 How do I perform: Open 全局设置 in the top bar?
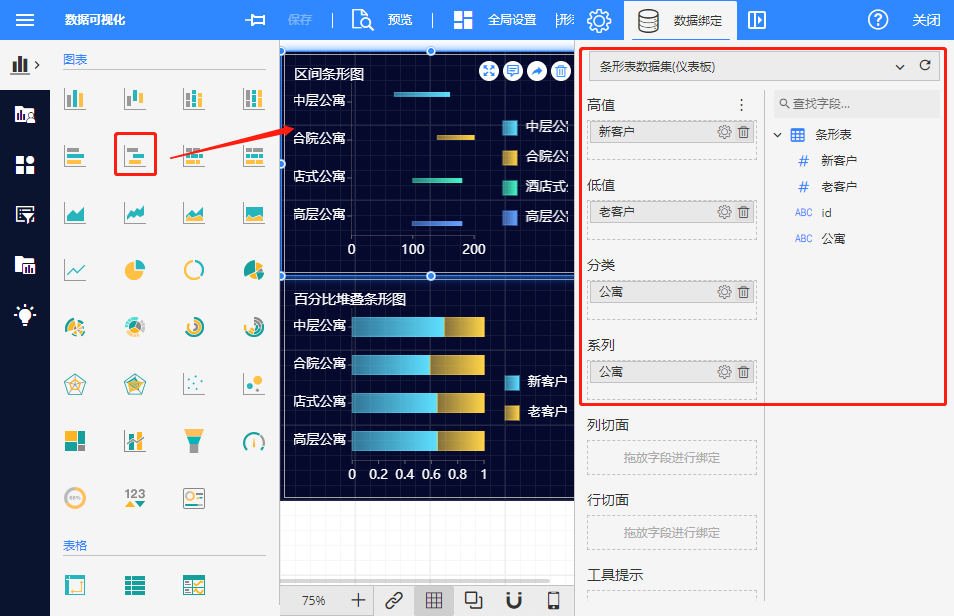coord(495,20)
